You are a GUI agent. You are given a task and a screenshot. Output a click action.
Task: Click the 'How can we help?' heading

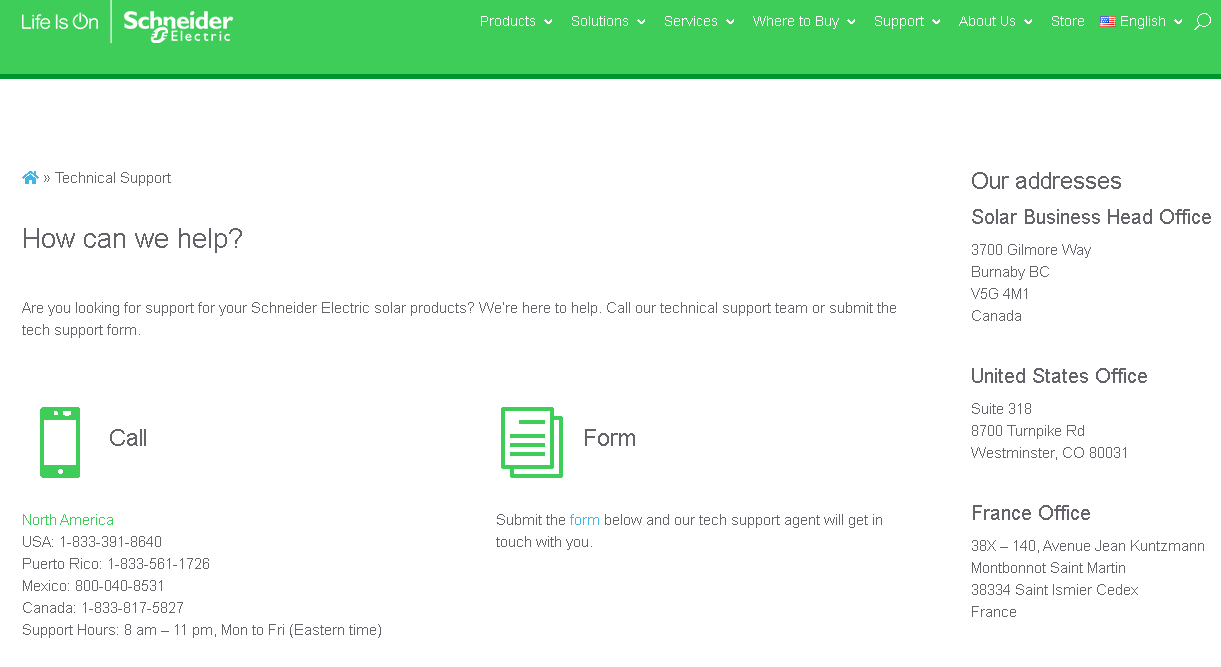pyautogui.click(x=132, y=239)
